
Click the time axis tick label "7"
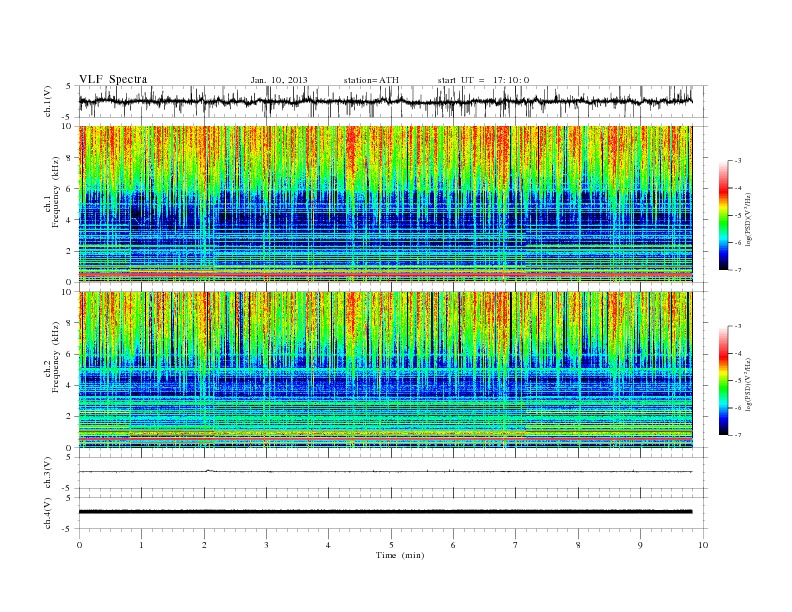point(516,545)
